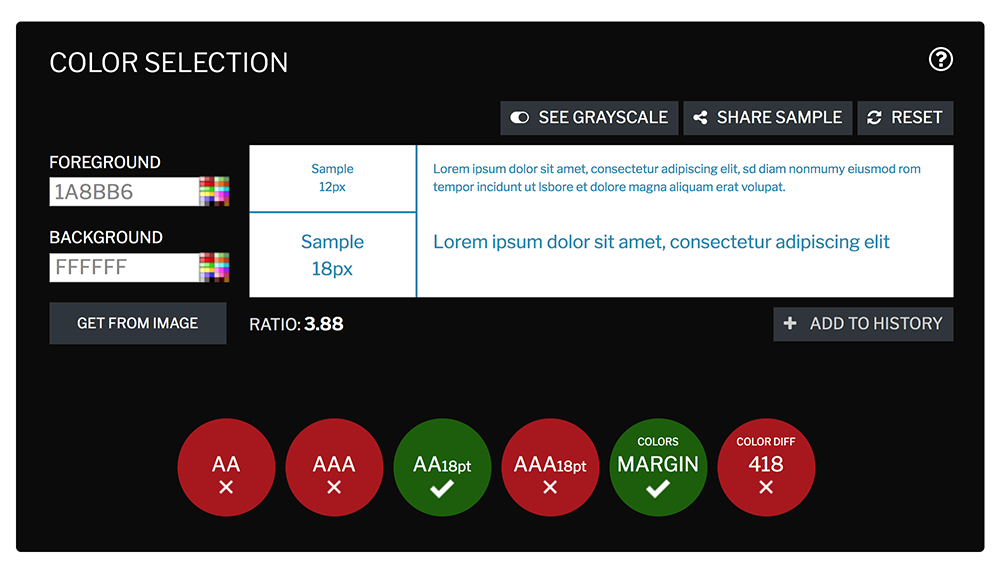Select the AAA result circle
1000x572 pixels.
point(334,467)
